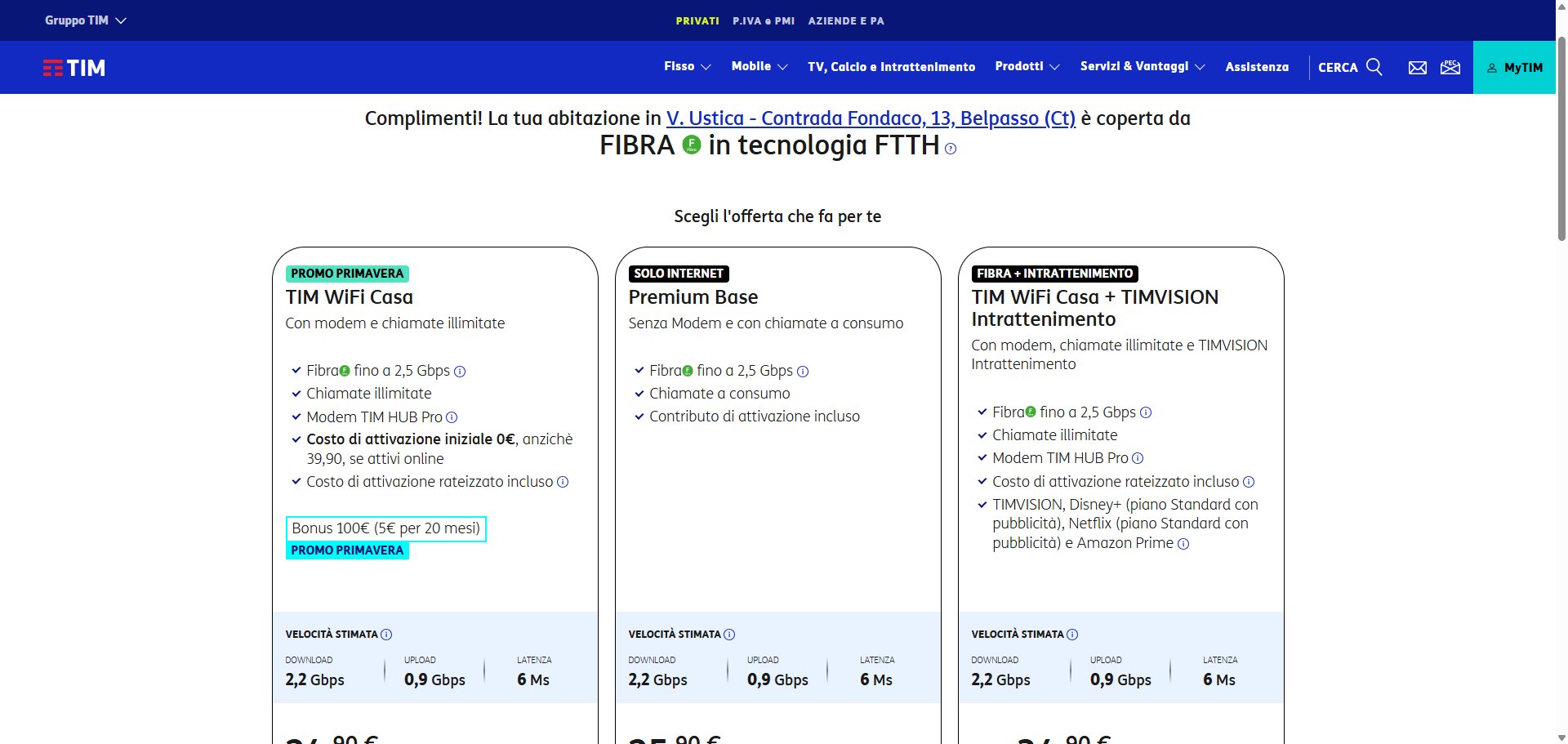Screen dimensions: 1568x744
Task: Velocità stimata info icon in TIM WiFi Casa
Action: [x=386, y=635]
